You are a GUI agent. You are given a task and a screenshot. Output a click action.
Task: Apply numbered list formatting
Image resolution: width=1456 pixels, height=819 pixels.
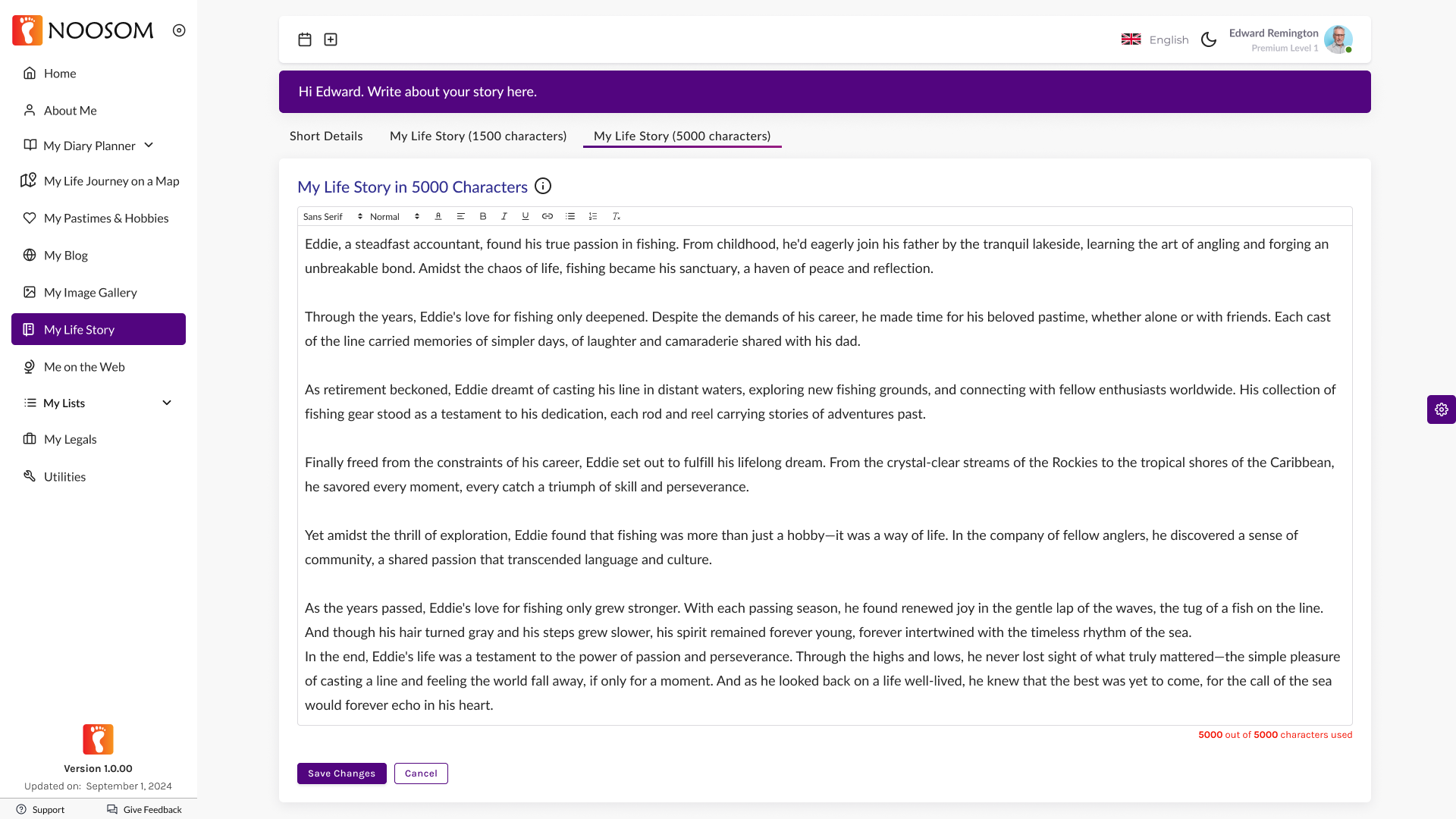pyautogui.click(x=593, y=216)
